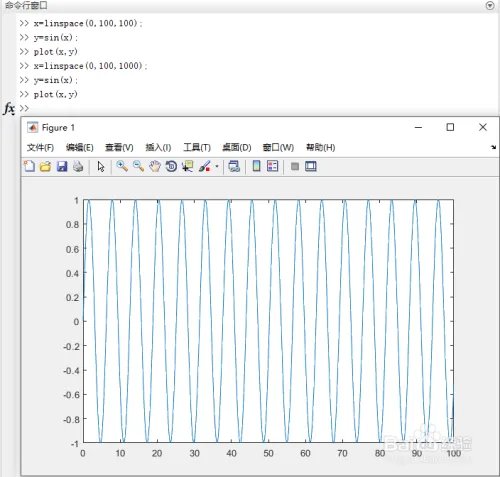500x477 pixels.
Task: Print the figure with the printer icon
Action: [78, 166]
